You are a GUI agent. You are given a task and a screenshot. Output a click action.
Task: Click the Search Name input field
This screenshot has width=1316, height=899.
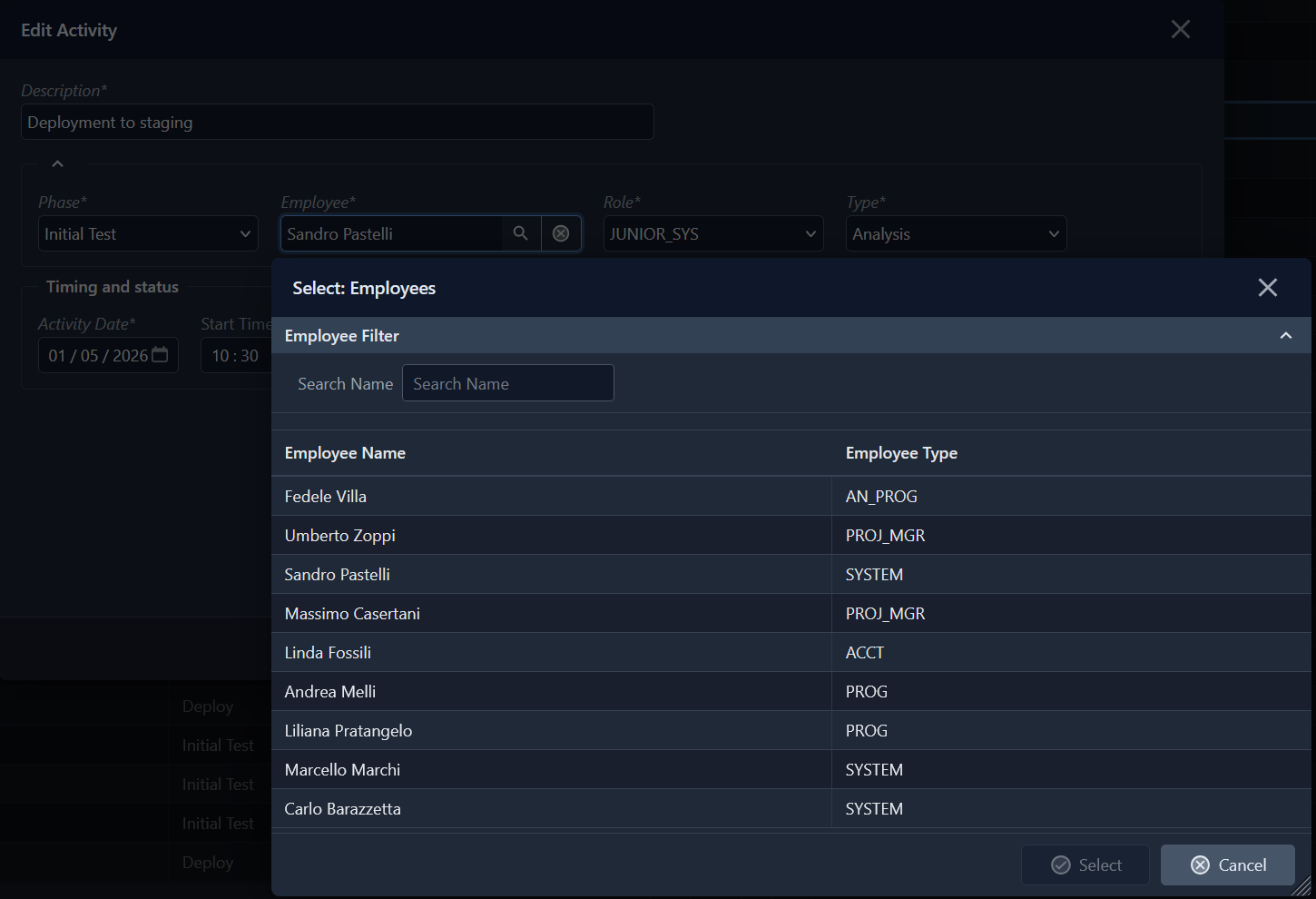(507, 383)
